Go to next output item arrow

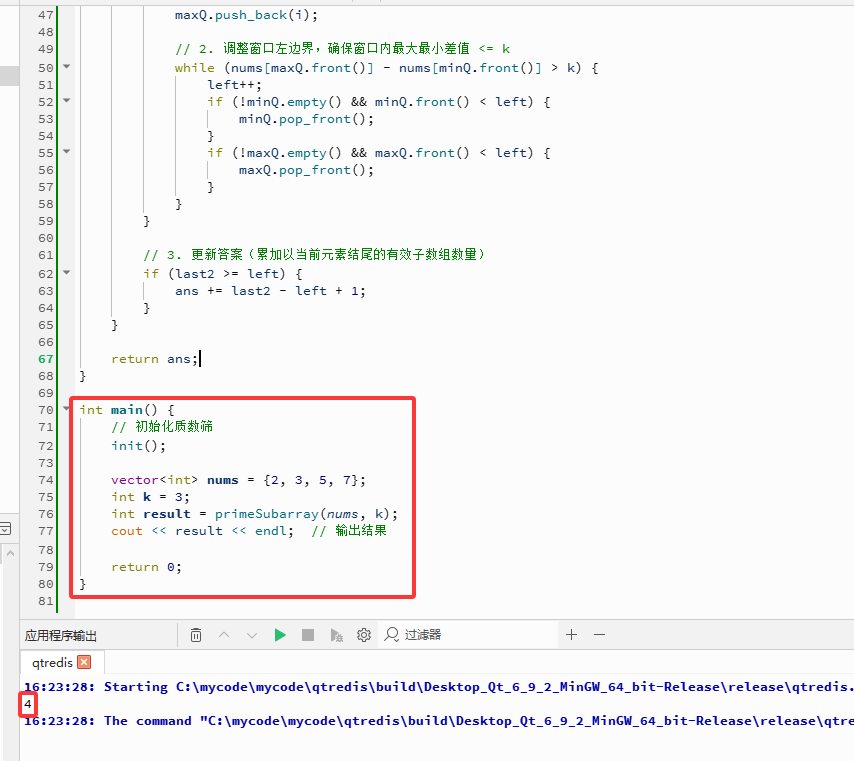[x=252, y=635]
